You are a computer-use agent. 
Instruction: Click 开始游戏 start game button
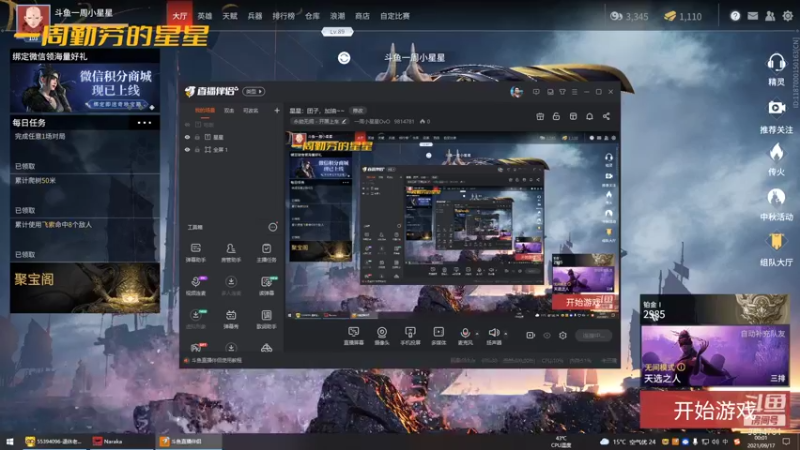pos(714,410)
